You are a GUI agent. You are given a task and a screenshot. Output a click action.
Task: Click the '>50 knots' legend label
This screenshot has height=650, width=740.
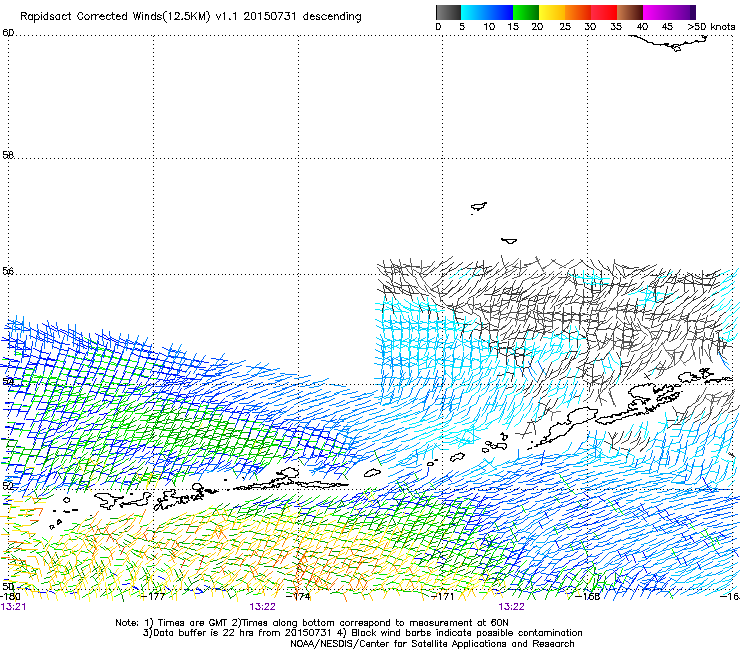(x=711, y=27)
